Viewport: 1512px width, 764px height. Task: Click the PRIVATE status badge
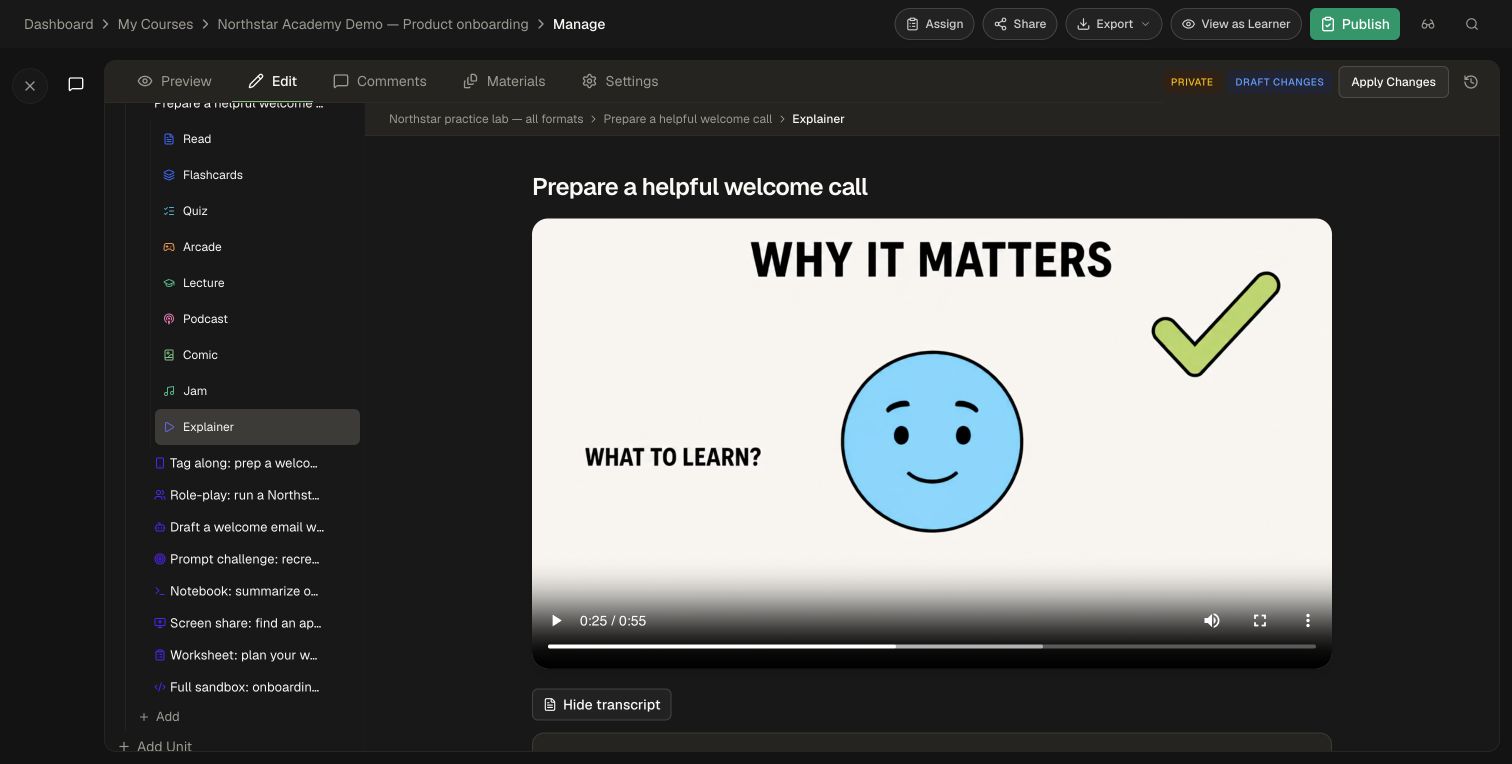point(1192,82)
